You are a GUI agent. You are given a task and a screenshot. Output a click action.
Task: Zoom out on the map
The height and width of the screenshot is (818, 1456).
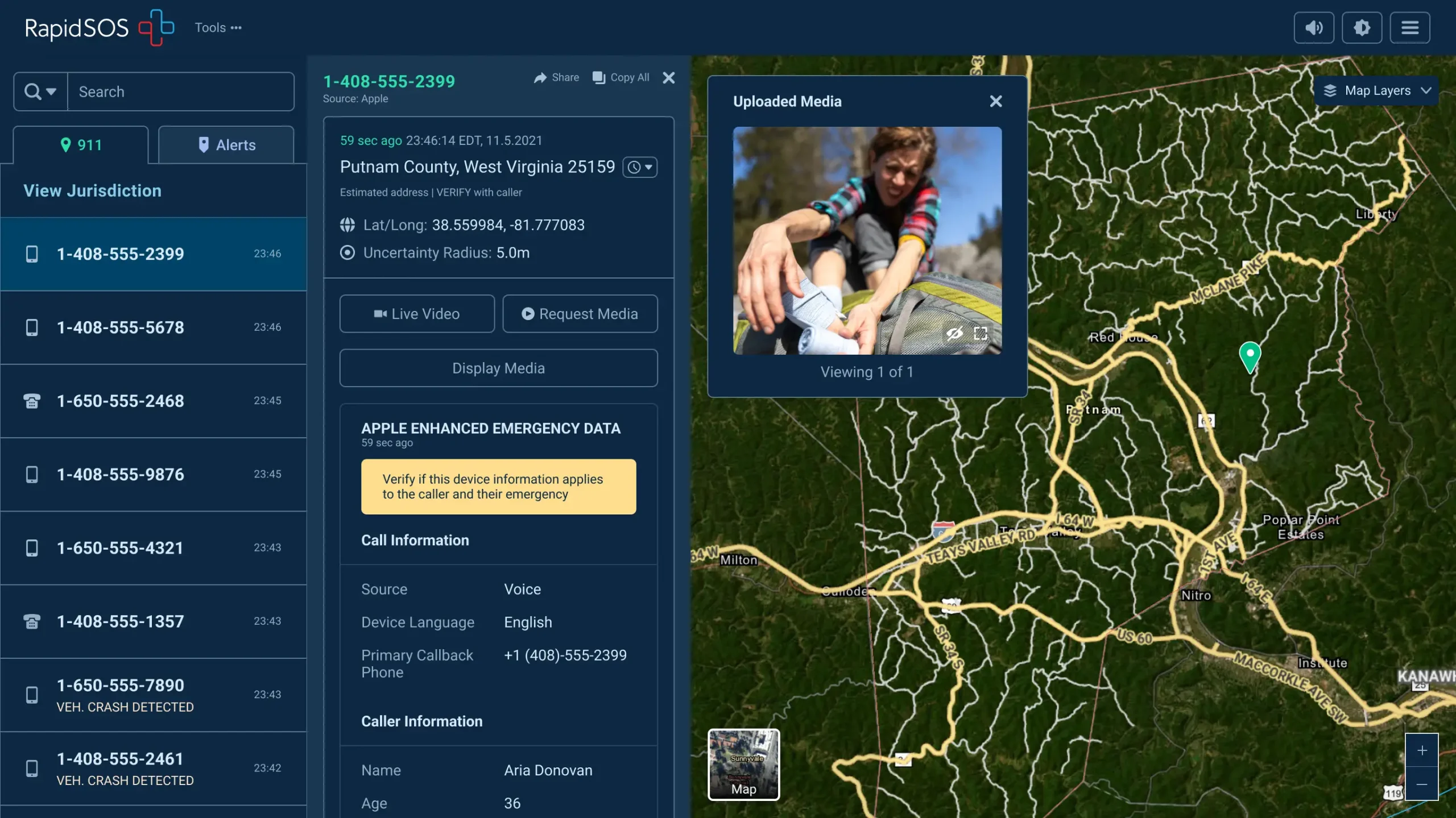click(1421, 784)
